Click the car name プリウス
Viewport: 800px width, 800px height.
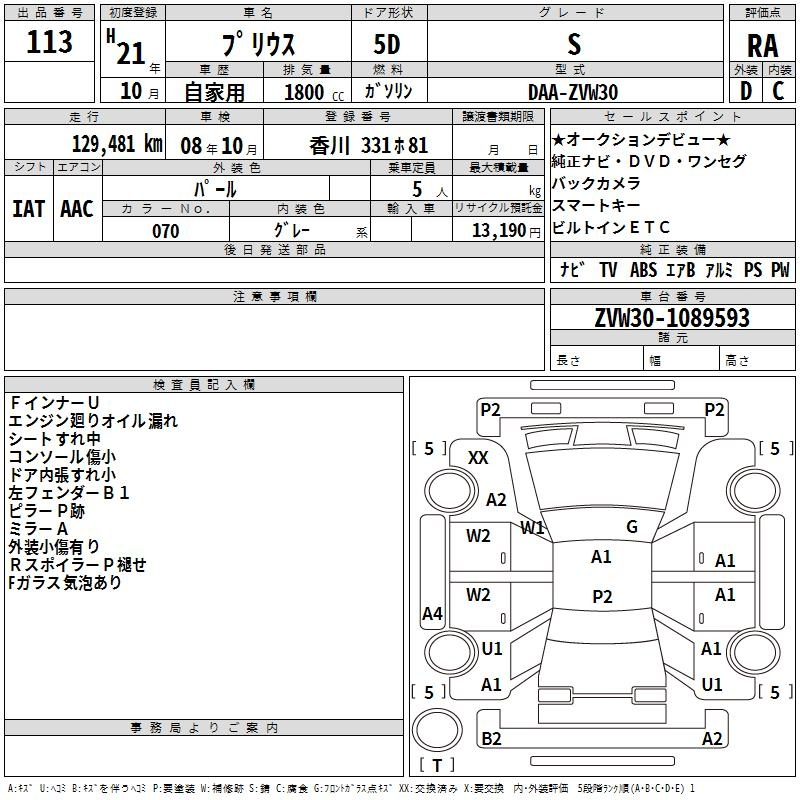point(258,43)
